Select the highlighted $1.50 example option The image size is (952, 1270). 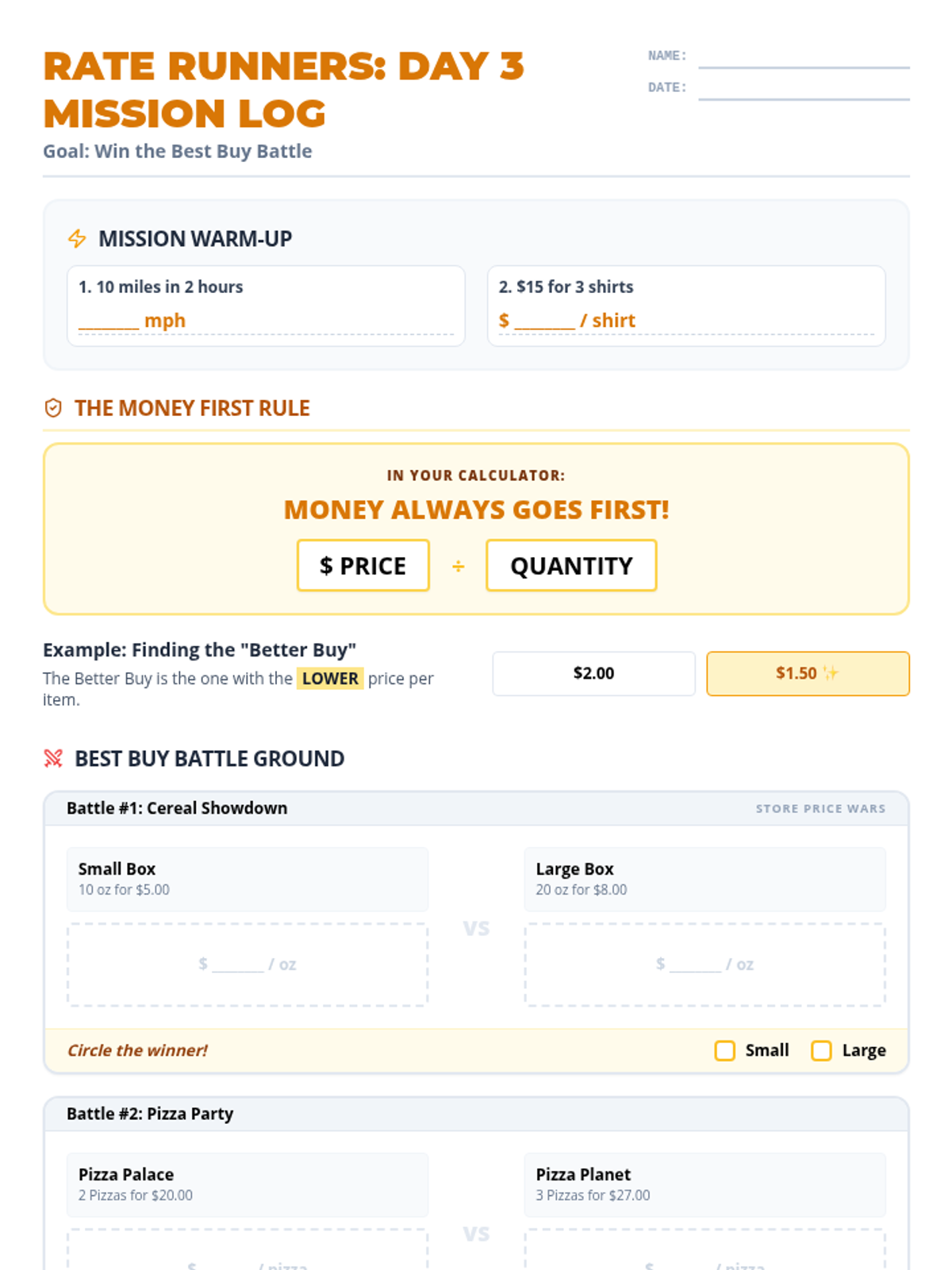(807, 674)
